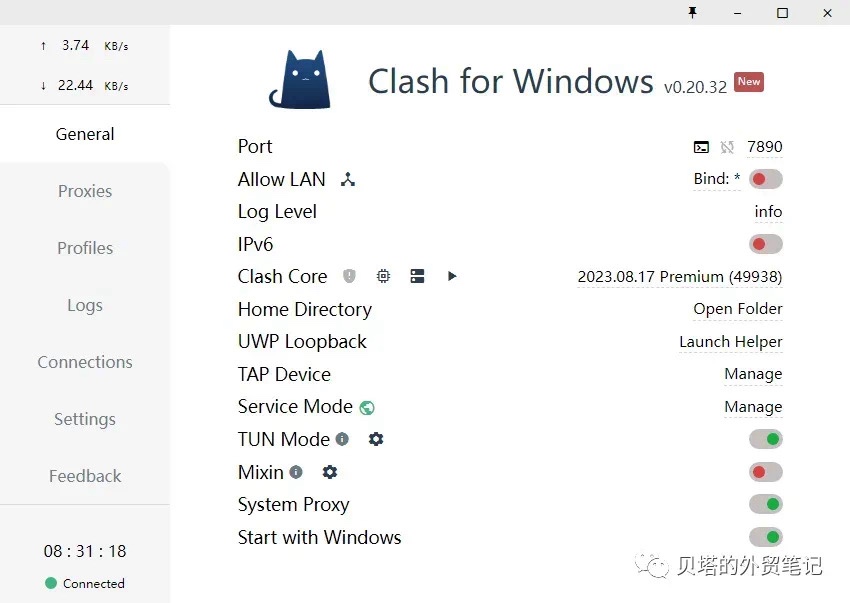Show network interfaces icon next to Allow LAN
This screenshot has width=850, height=603.
point(348,180)
